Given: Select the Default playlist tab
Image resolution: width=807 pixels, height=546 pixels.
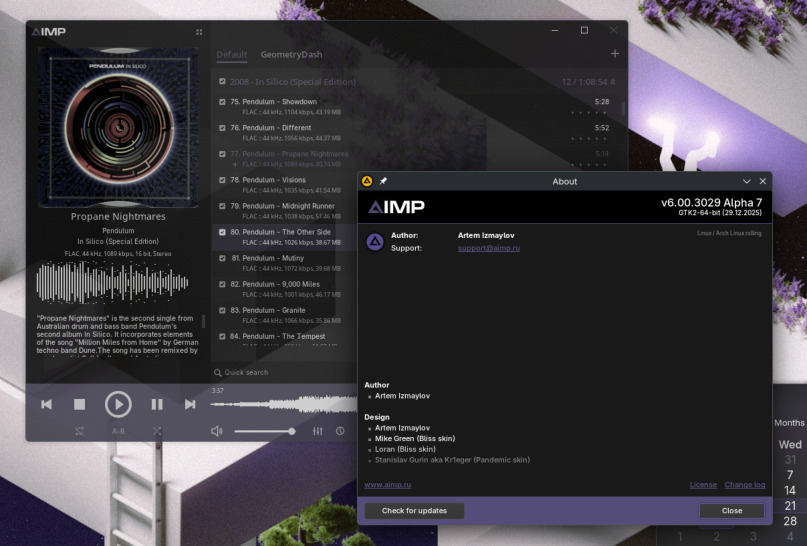Looking at the screenshot, I should click(x=232, y=55).
